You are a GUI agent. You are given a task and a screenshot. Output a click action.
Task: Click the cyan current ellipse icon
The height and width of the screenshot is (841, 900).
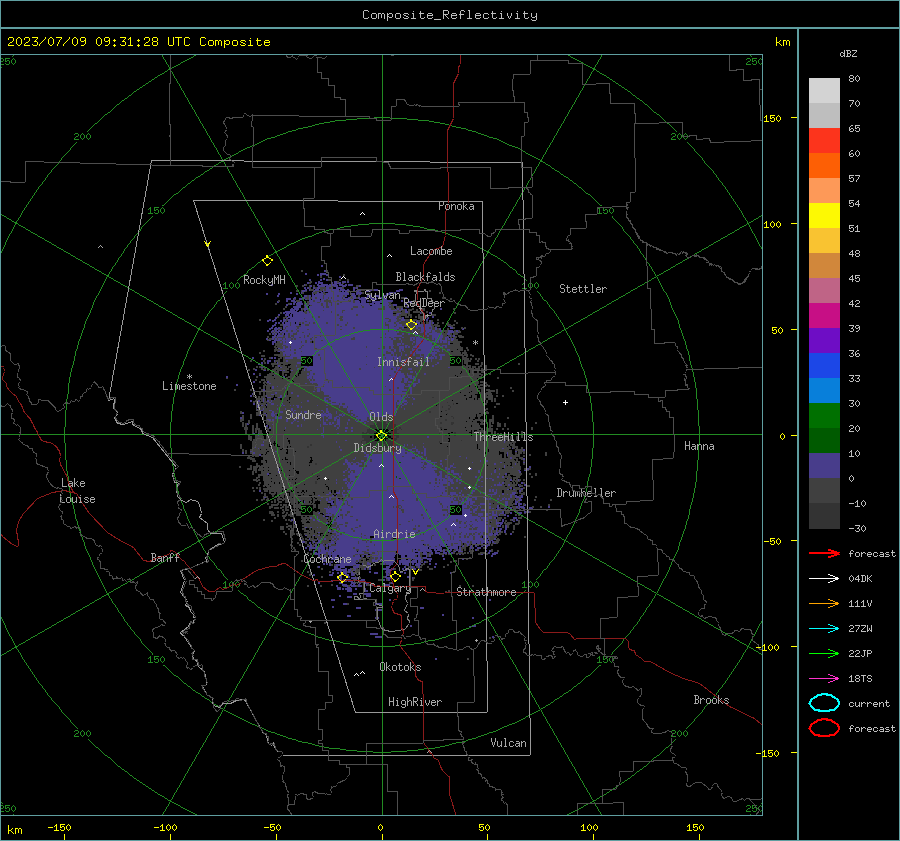824,703
